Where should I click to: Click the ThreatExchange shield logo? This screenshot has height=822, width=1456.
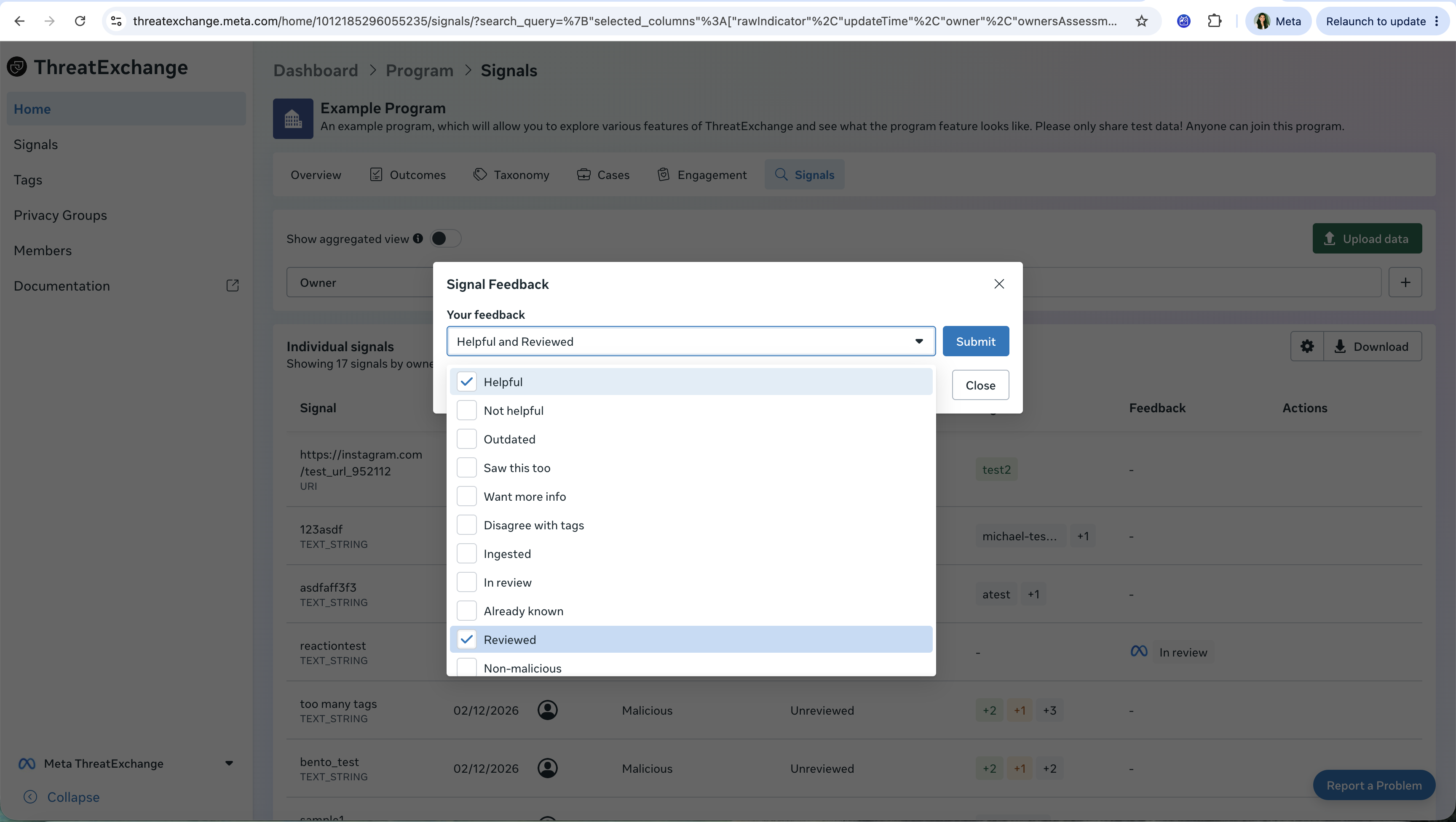coord(17,67)
